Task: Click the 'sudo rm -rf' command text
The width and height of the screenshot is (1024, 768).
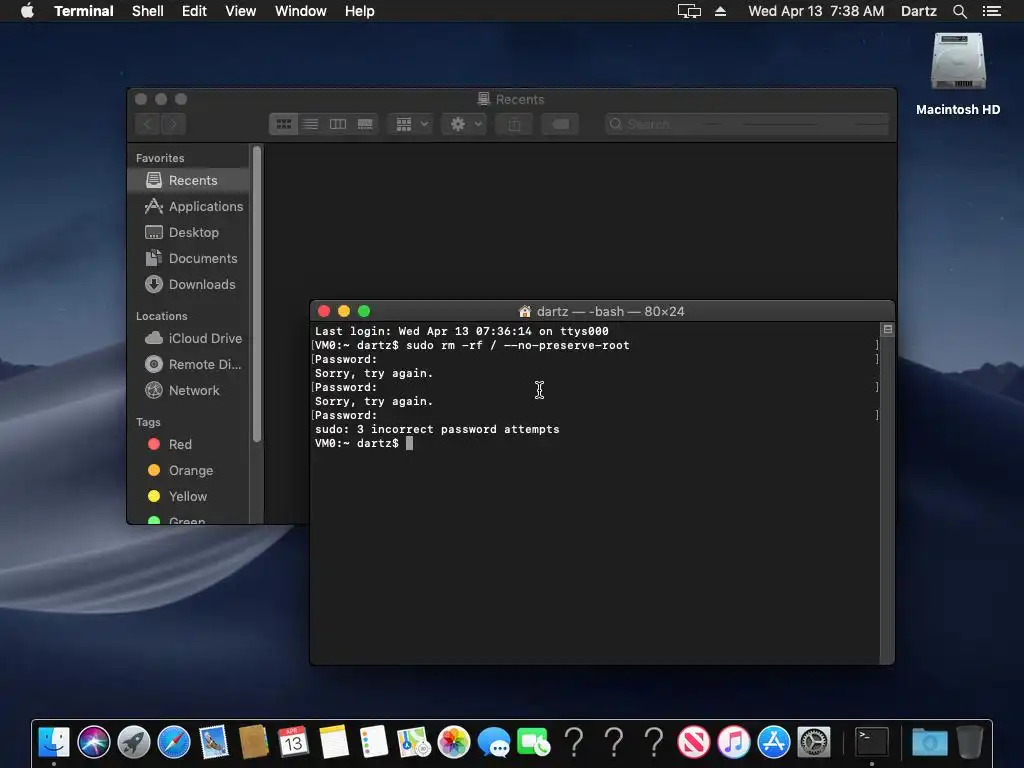Action: (x=517, y=345)
